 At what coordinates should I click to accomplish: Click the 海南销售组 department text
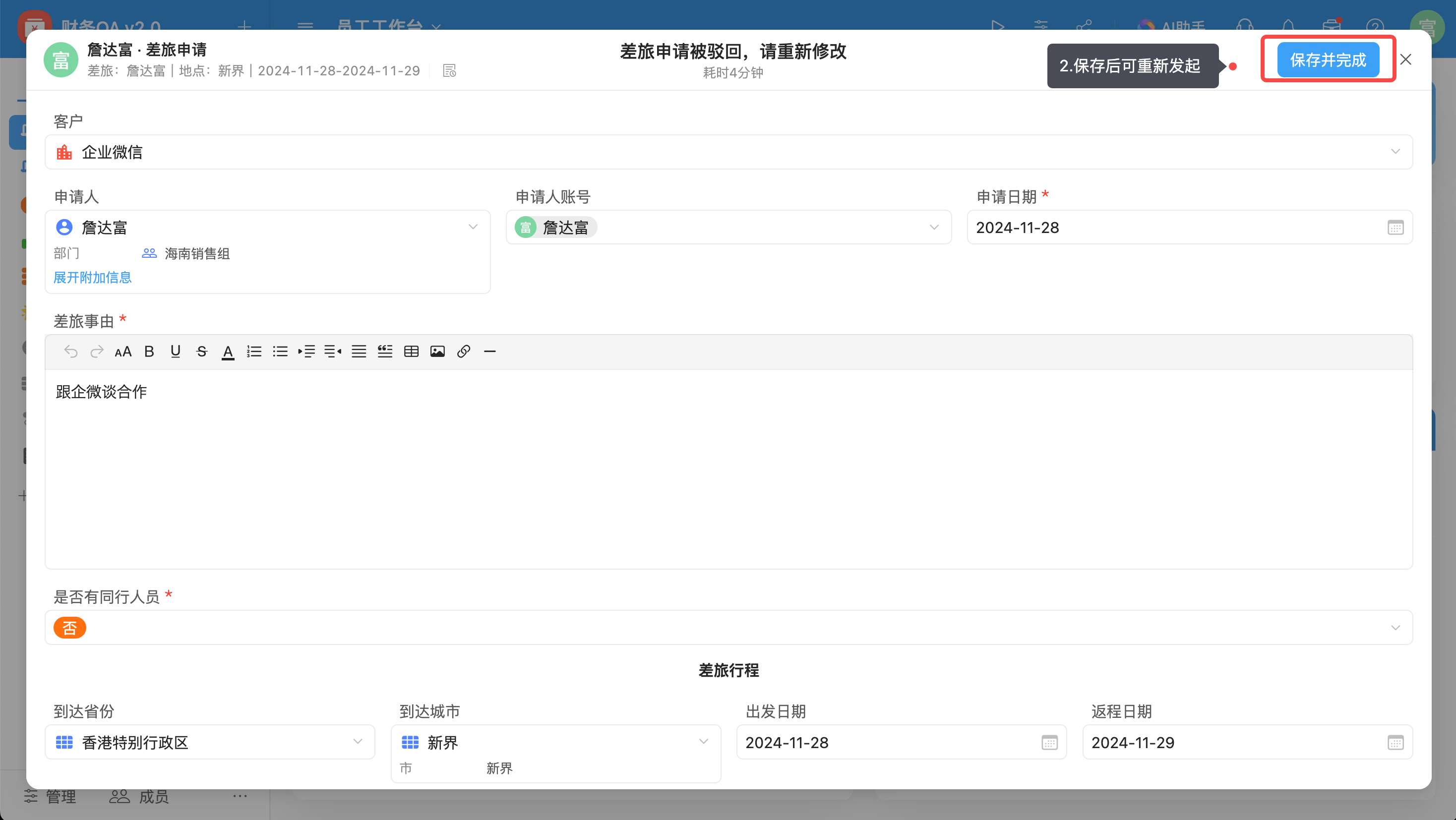coord(197,254)
